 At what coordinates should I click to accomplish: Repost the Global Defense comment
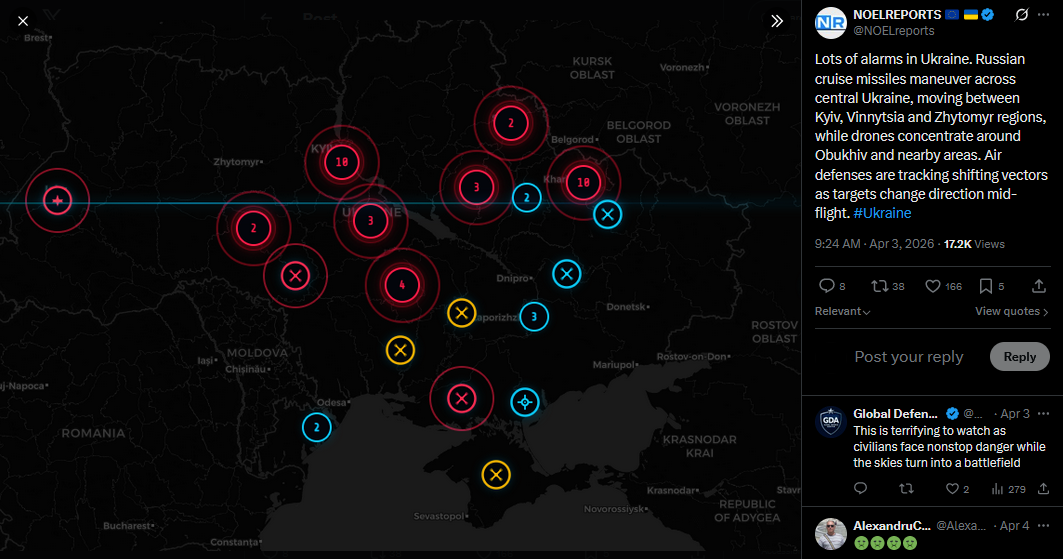click(x=906, y=489)
